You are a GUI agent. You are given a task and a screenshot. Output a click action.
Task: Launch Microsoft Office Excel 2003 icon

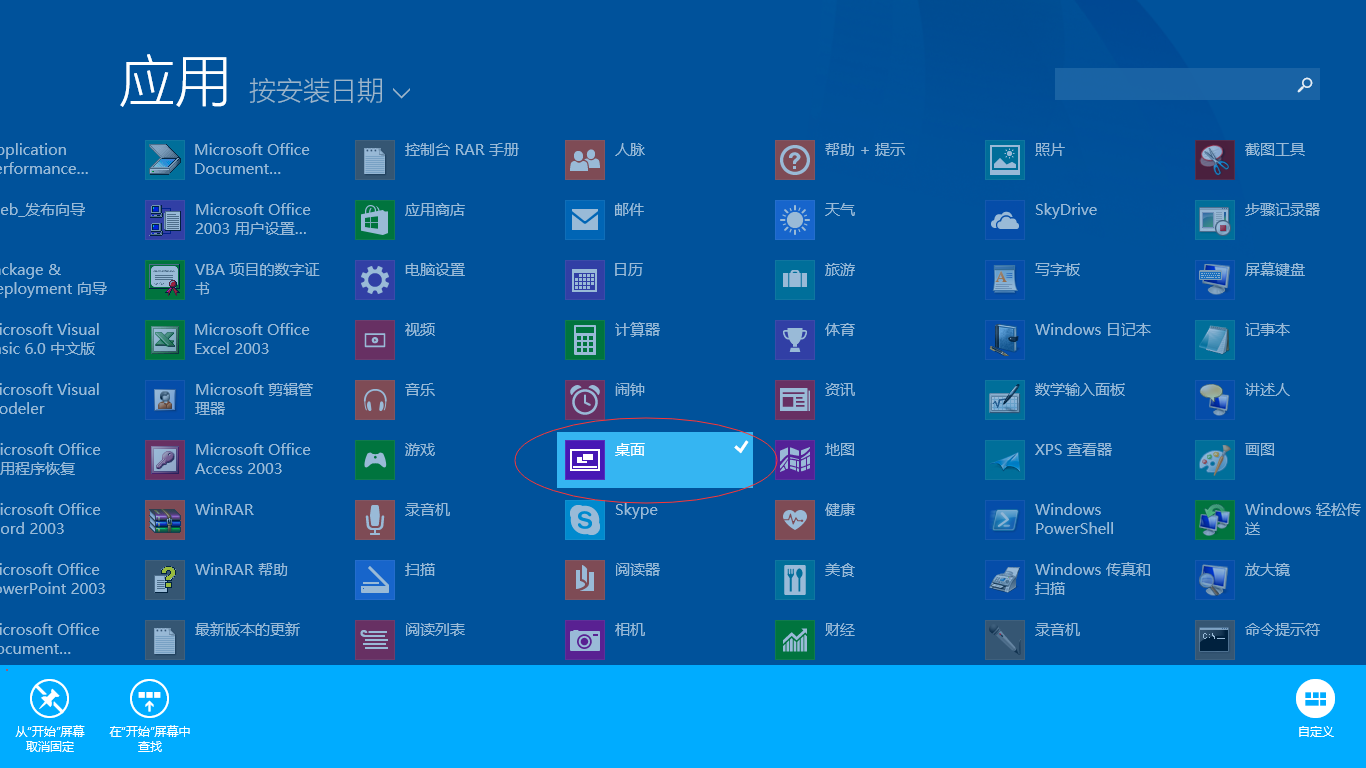pyautogui.click(x=165, y=340)
